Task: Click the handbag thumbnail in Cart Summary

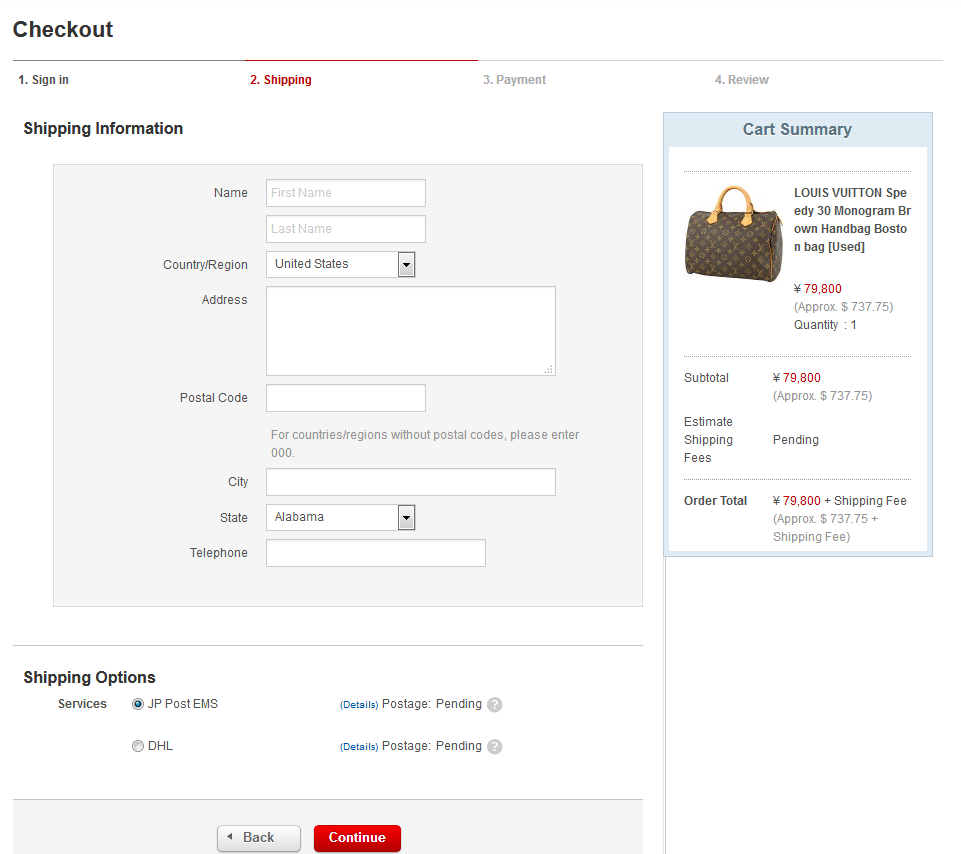Action: [734, 234]
